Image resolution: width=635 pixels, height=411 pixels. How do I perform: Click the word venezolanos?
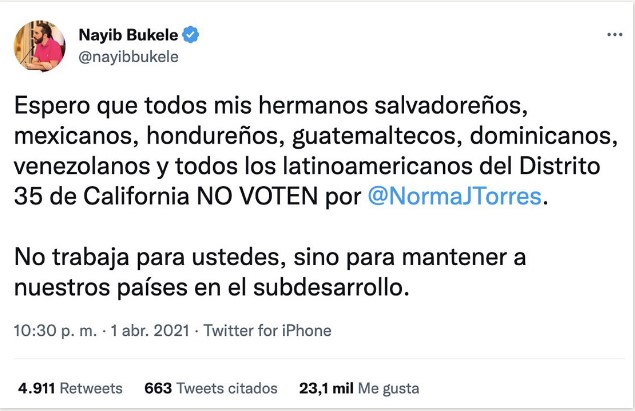[x=82, y=166]
